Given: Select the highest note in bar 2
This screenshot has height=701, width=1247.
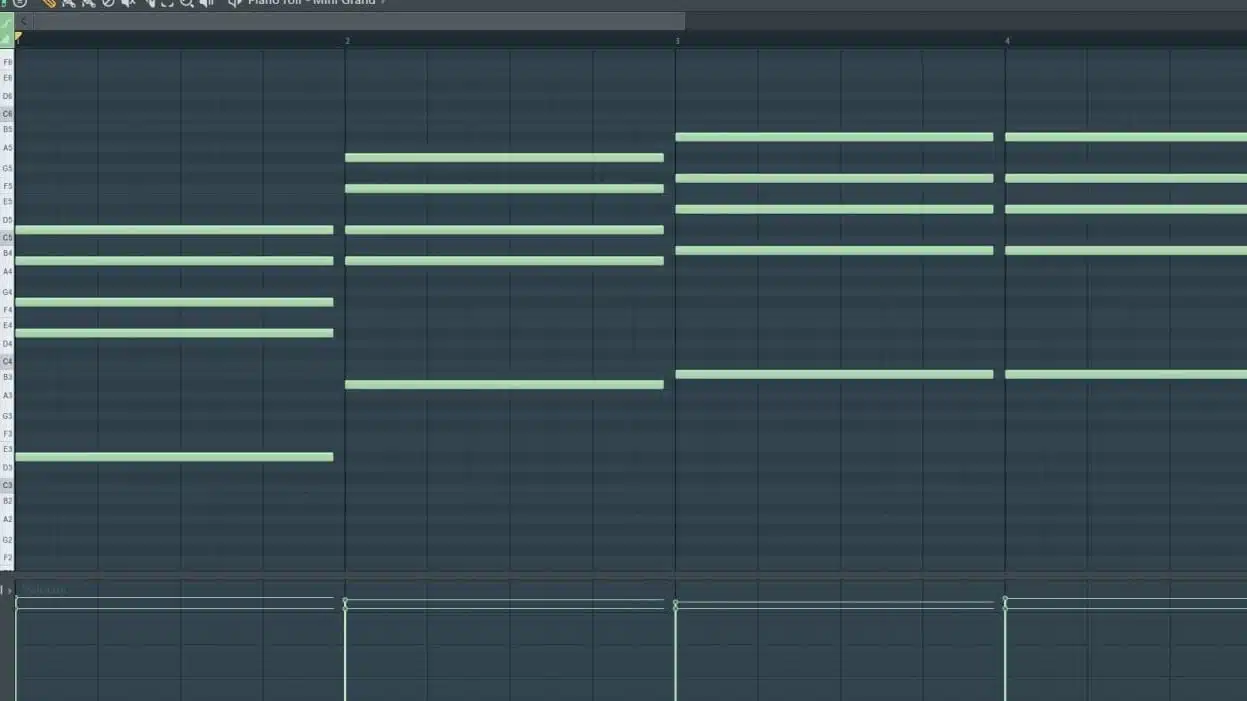Looking at the screenshot, I should coord(504,157).
